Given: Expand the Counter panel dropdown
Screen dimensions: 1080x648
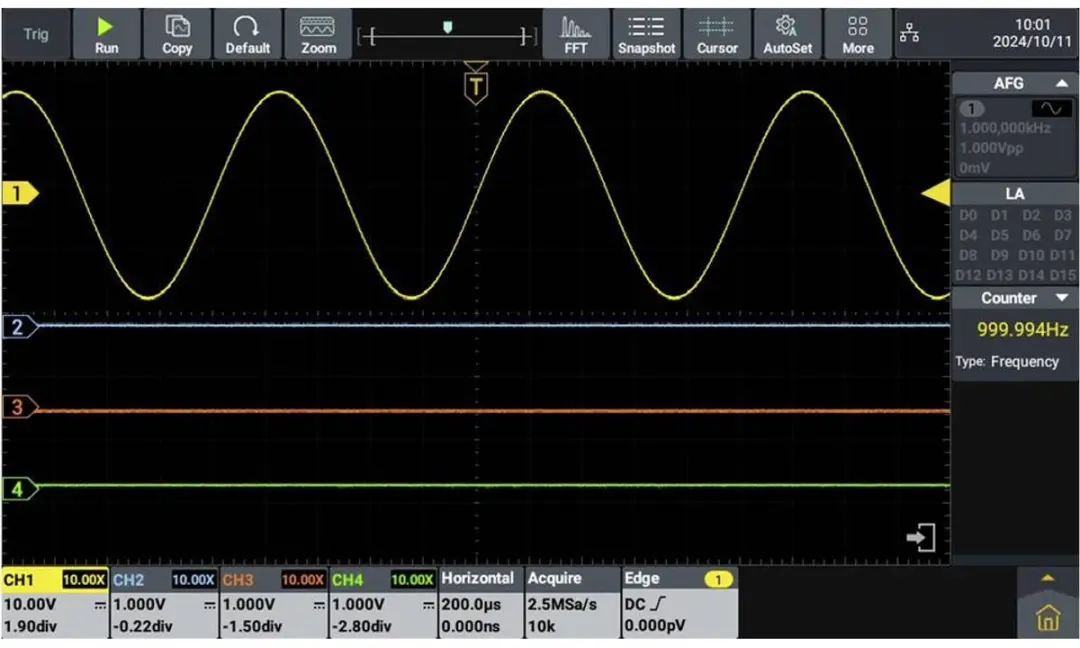Looking at the screenshot, I should 1061,298.
